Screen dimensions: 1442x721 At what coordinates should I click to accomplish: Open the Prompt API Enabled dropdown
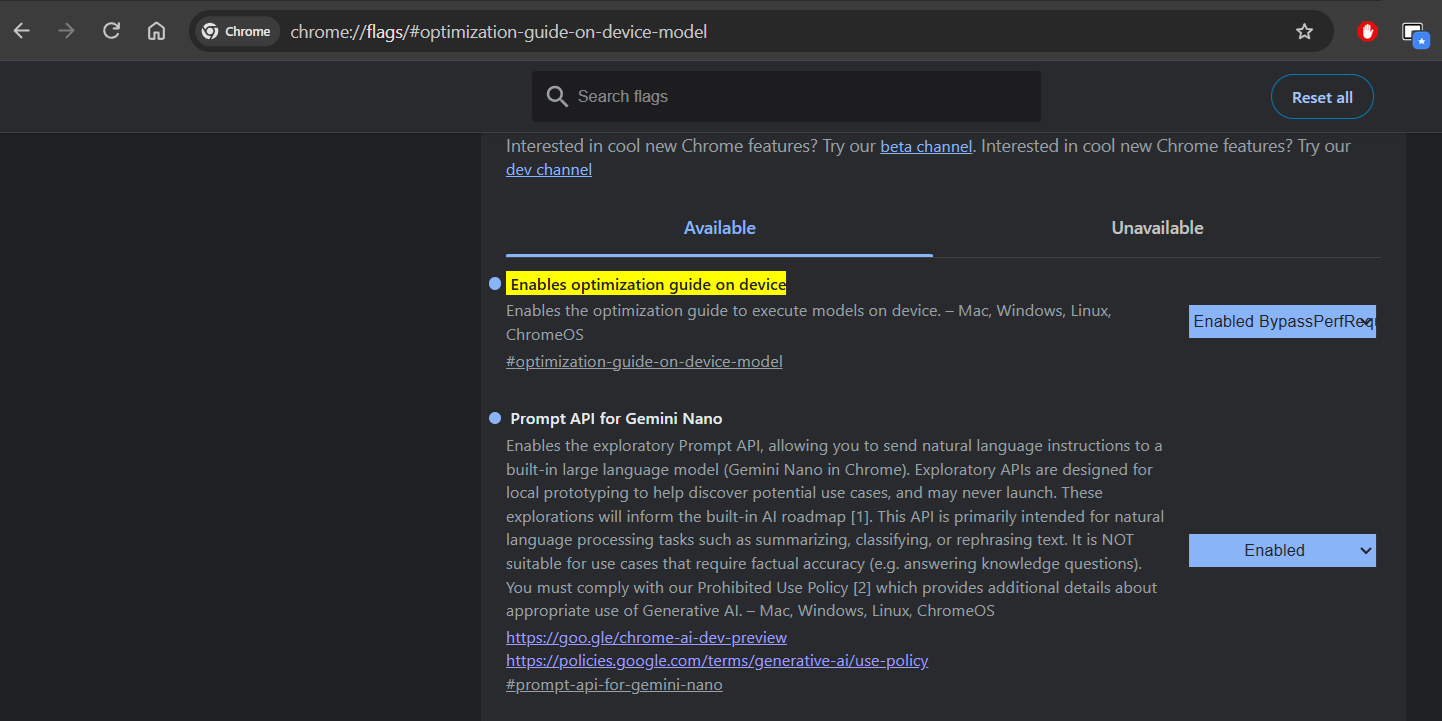[1282, 550]
